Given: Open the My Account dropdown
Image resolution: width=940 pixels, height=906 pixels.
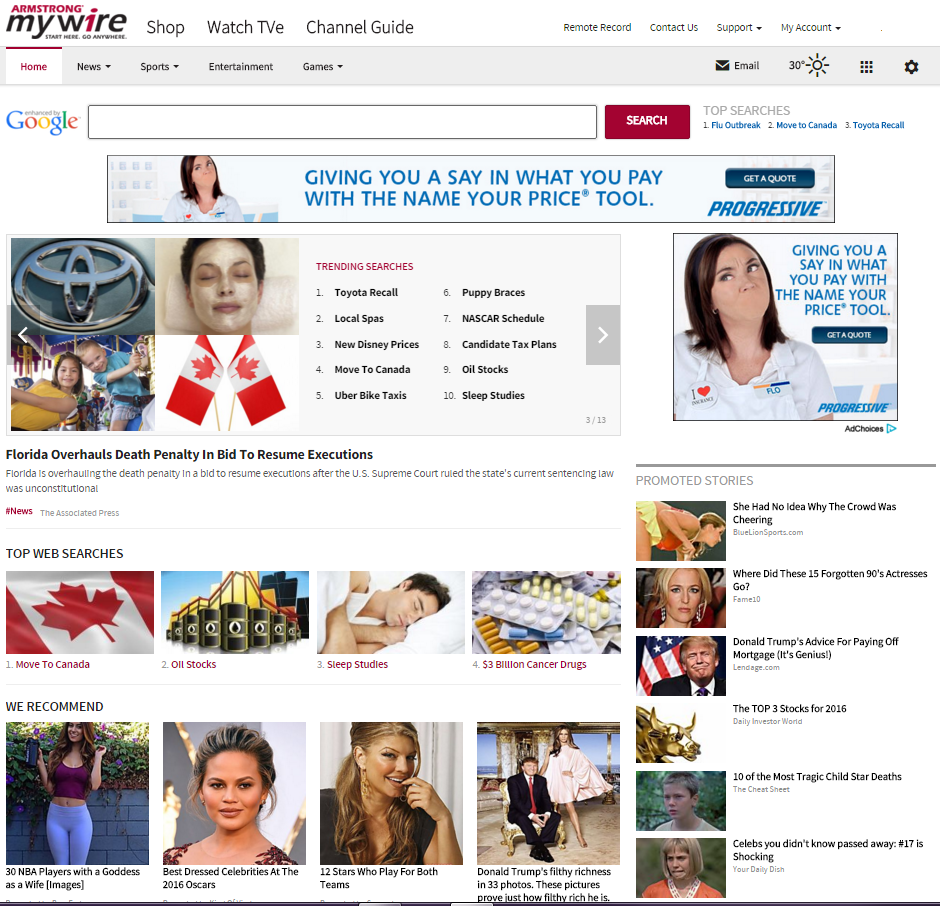Looking at the screenshot, I should pyautogui.click(x=811, y=28).
